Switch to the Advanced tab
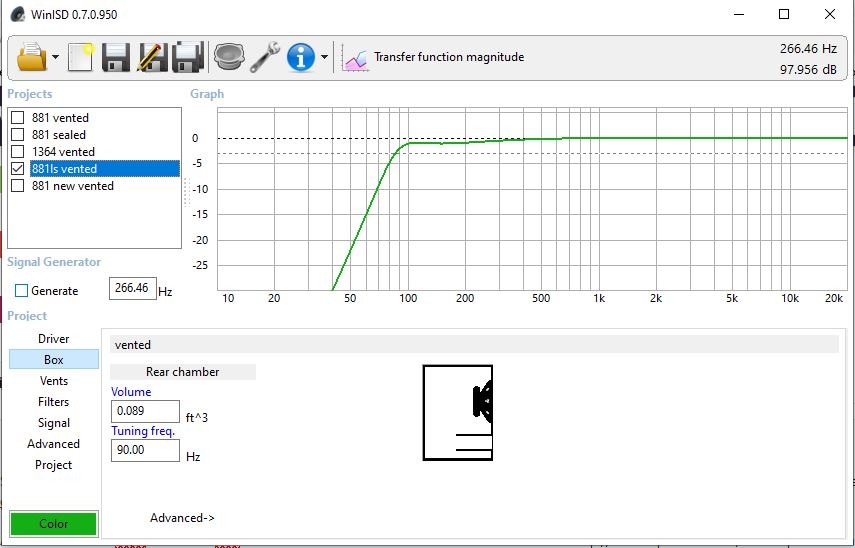Image resolution: width=855 pixels, height=548 pixels. [53, 444]
